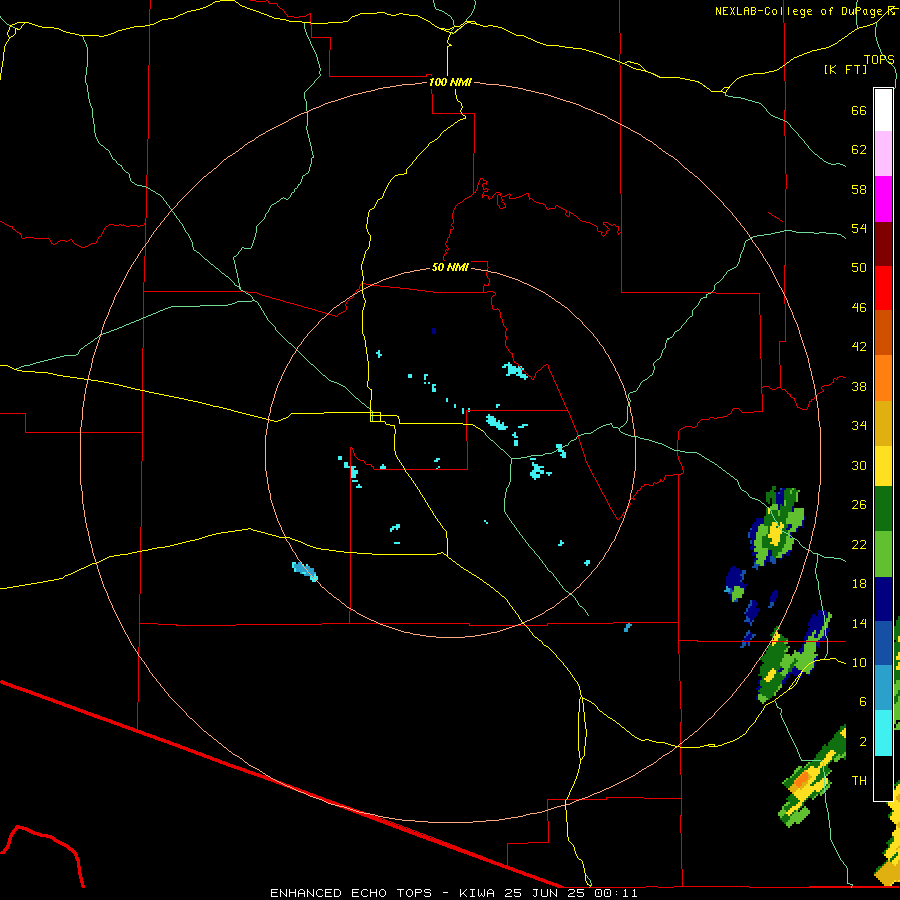The width and height of the screenshot is (900, 900).
Task: Click the legend value 54
Action: point(859,228)
